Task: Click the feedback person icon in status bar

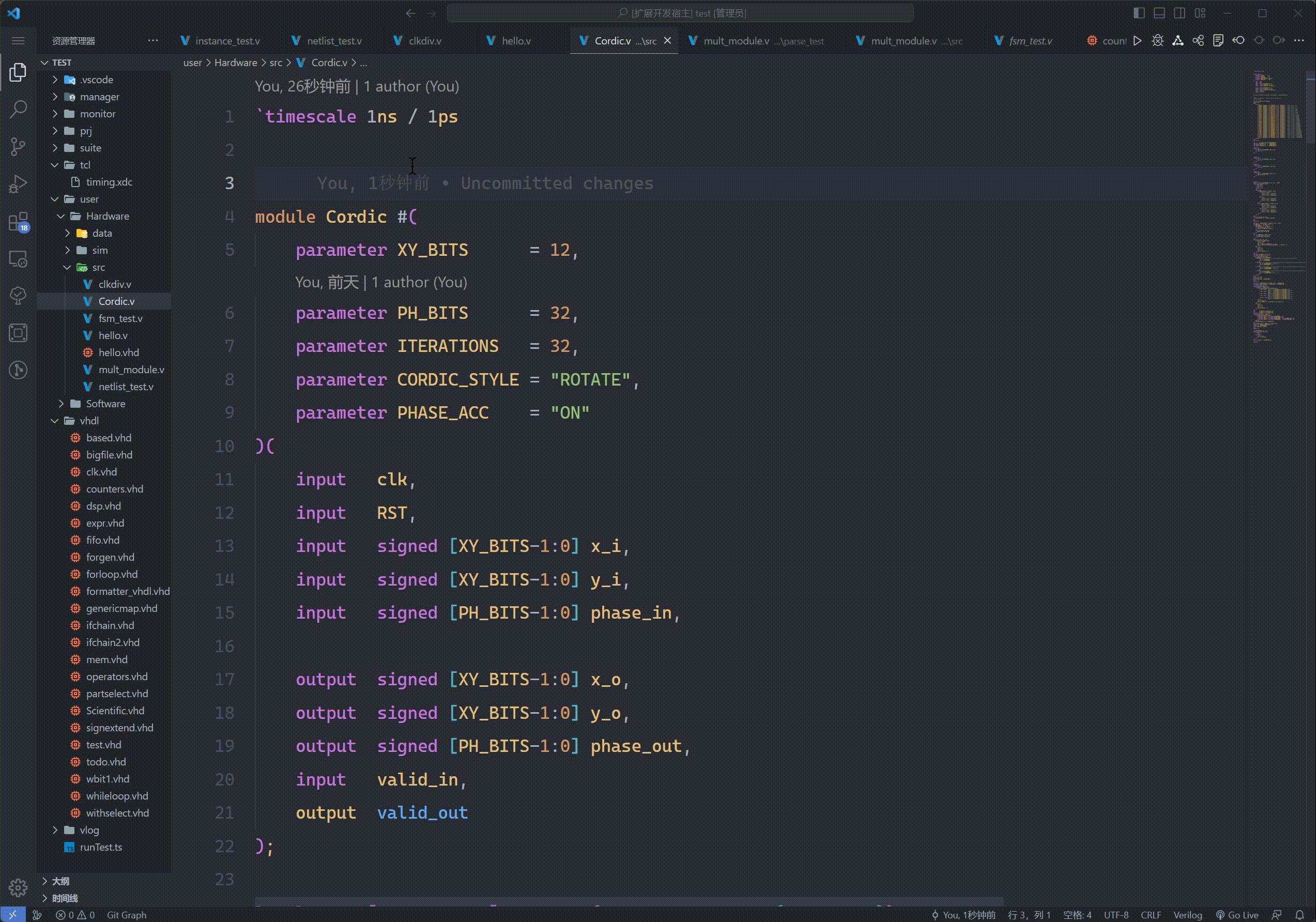Action: coord(1276,915)
